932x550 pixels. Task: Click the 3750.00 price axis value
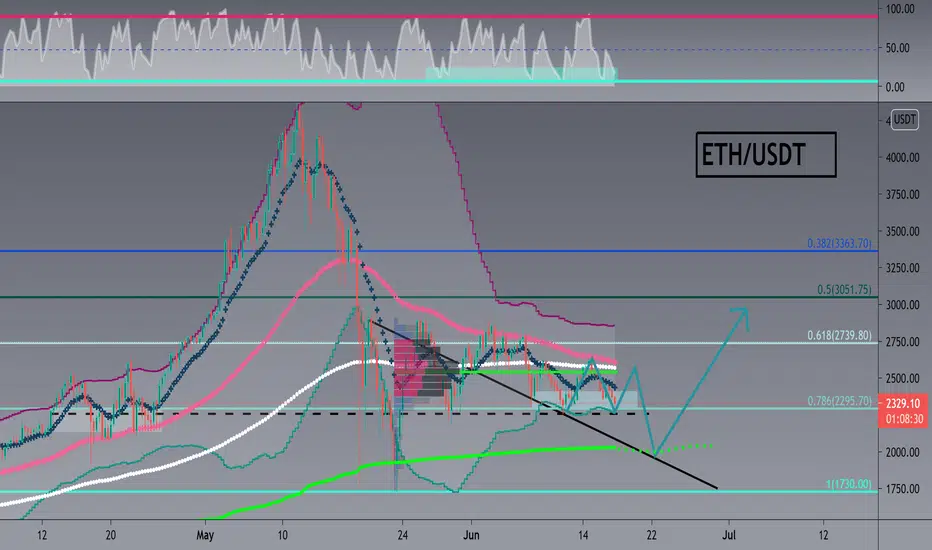pos(902,194)
